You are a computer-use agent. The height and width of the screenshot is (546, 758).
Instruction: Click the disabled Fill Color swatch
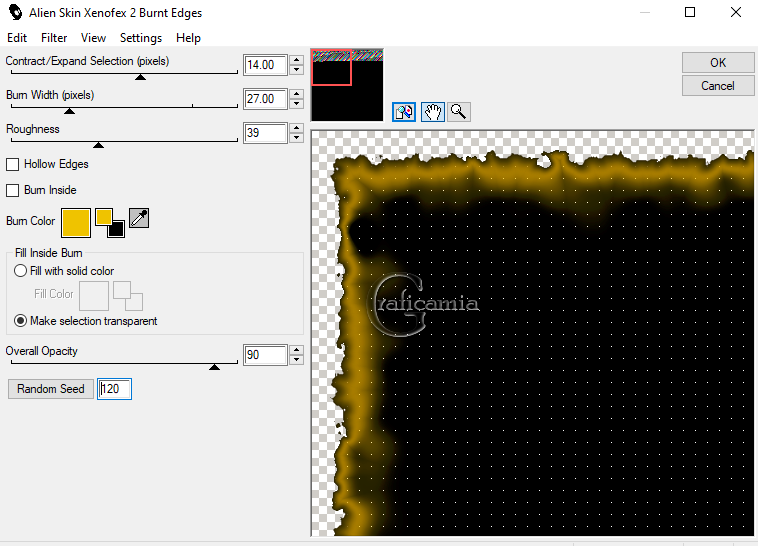(x=94, y=296)
